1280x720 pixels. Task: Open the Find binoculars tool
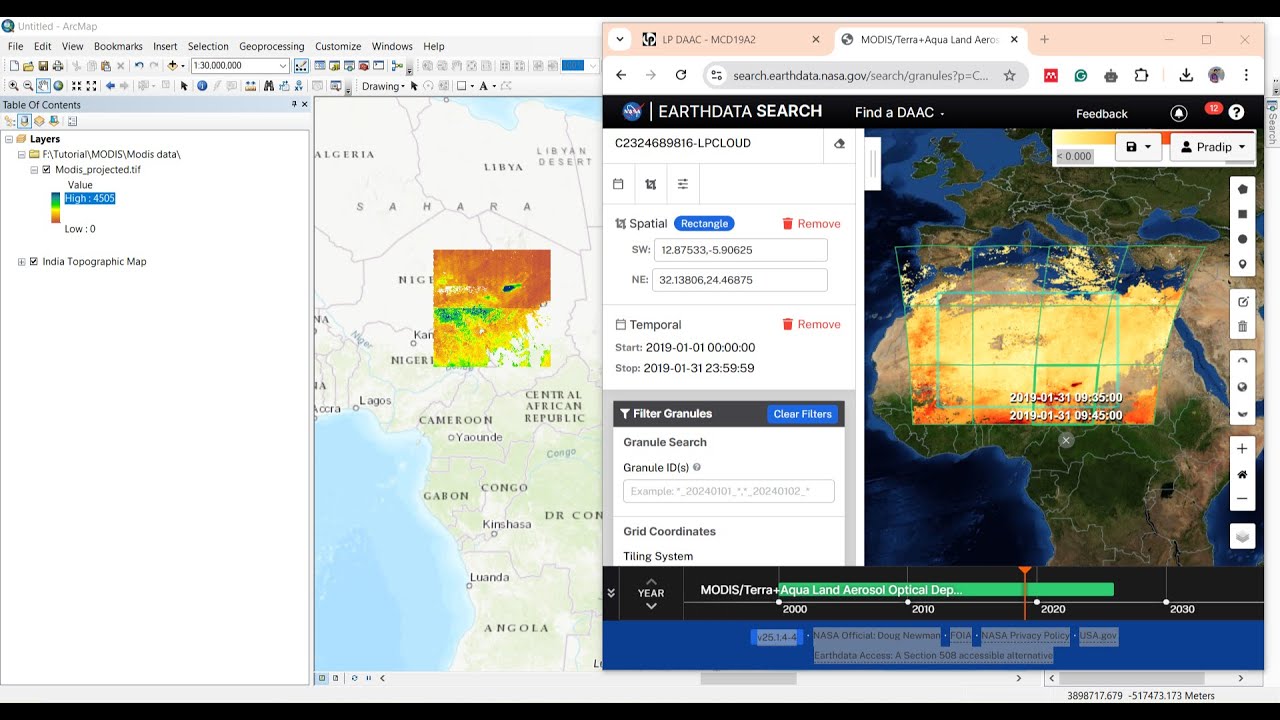(268, 86)
